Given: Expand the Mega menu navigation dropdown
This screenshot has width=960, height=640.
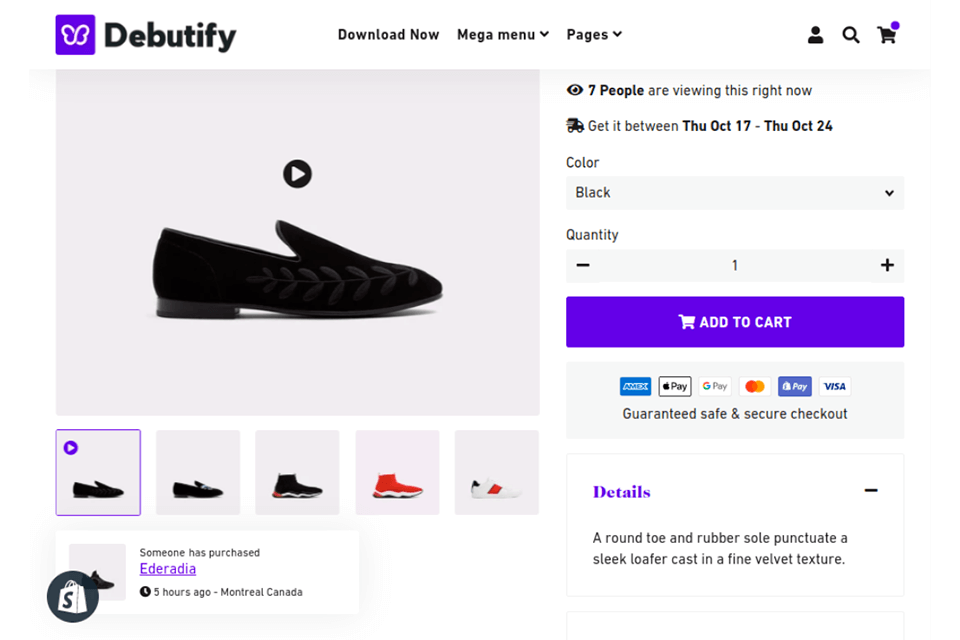Looking at the screenshot, I should tap(503, 34).
